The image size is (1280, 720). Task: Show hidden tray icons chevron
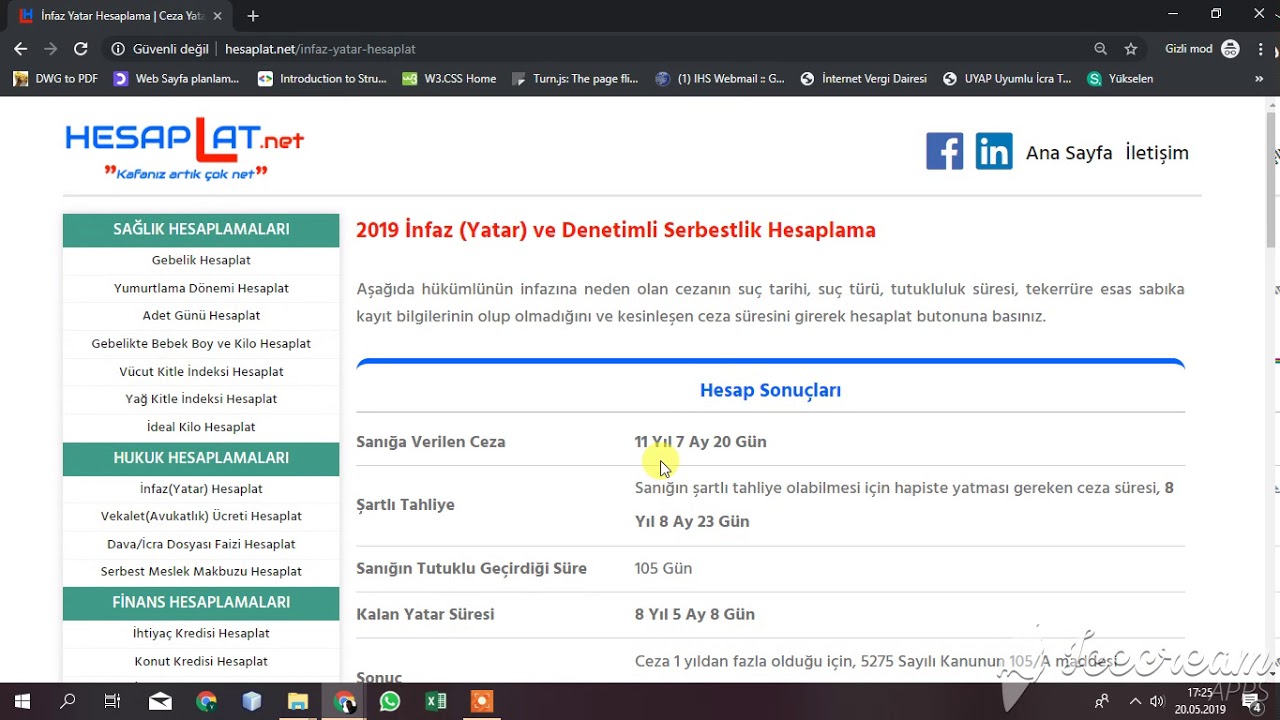pos(1135,701)
